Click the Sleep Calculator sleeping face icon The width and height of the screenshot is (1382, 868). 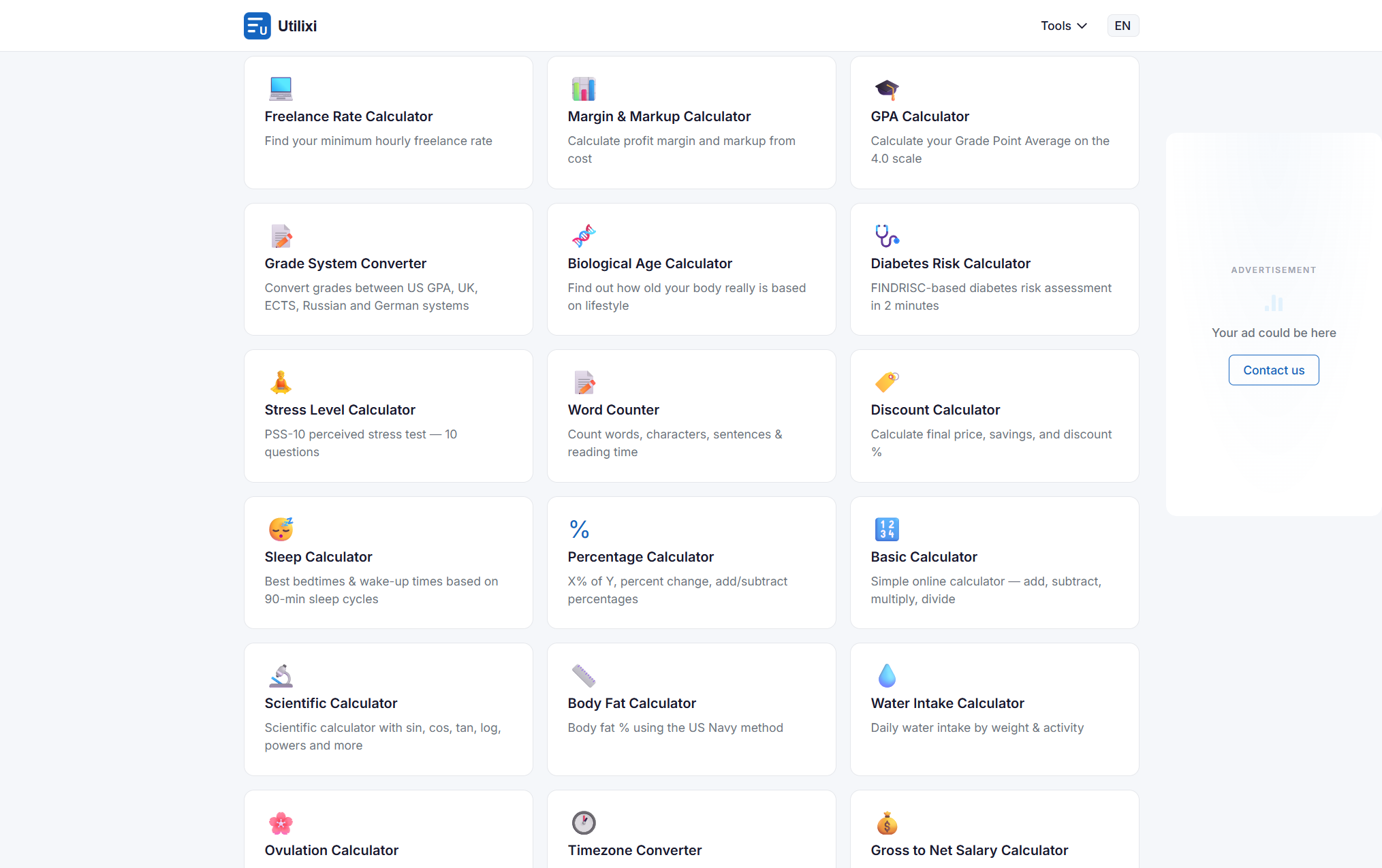(x=281, y=529)
